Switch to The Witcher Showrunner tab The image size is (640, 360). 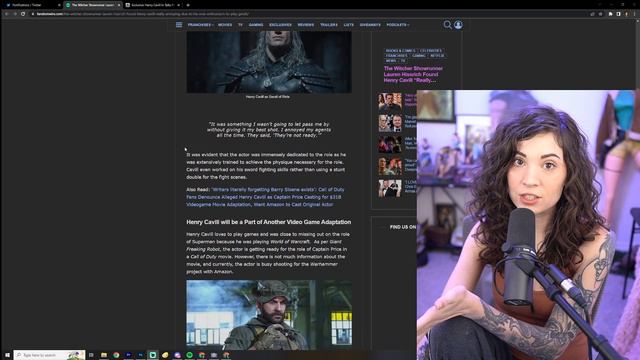point(93,5)
